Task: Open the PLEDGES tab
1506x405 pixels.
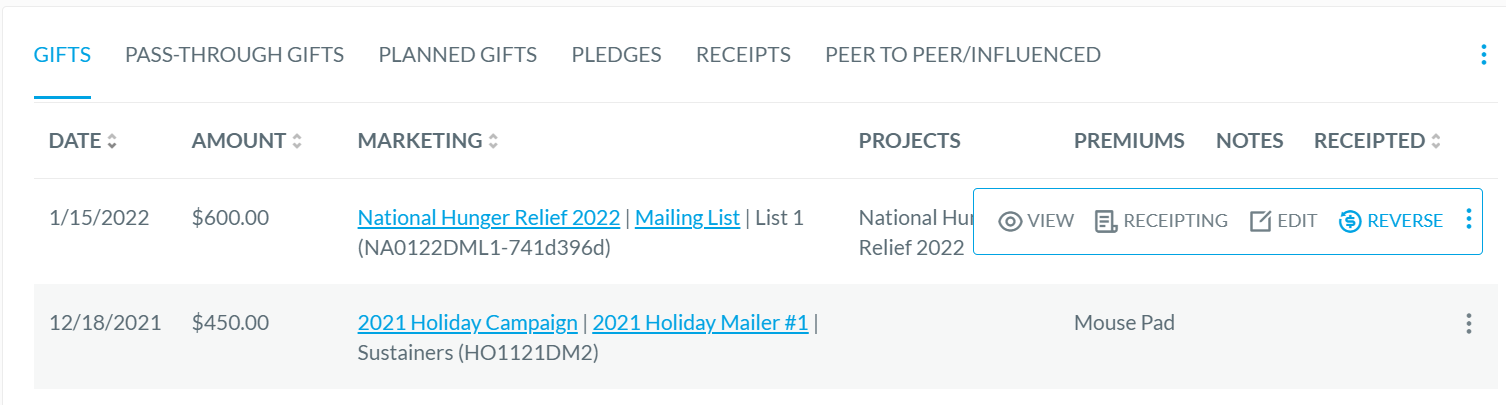Action: pos(616,55)
